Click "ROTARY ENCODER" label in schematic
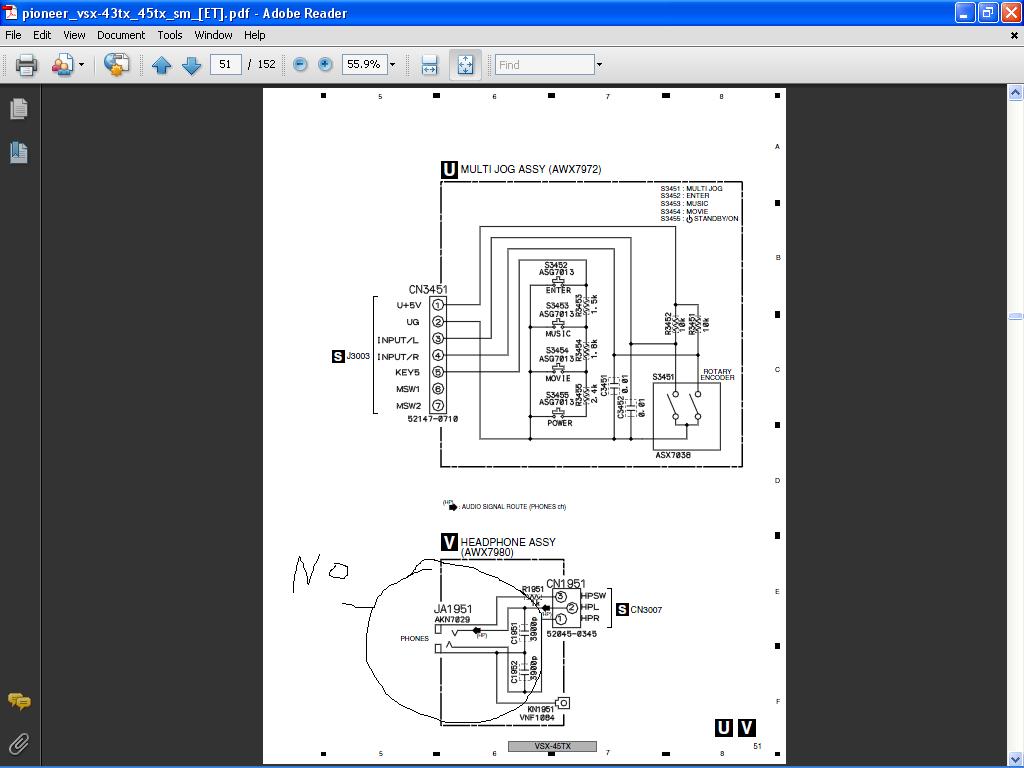1024x768 pixels. click(717, 374)
